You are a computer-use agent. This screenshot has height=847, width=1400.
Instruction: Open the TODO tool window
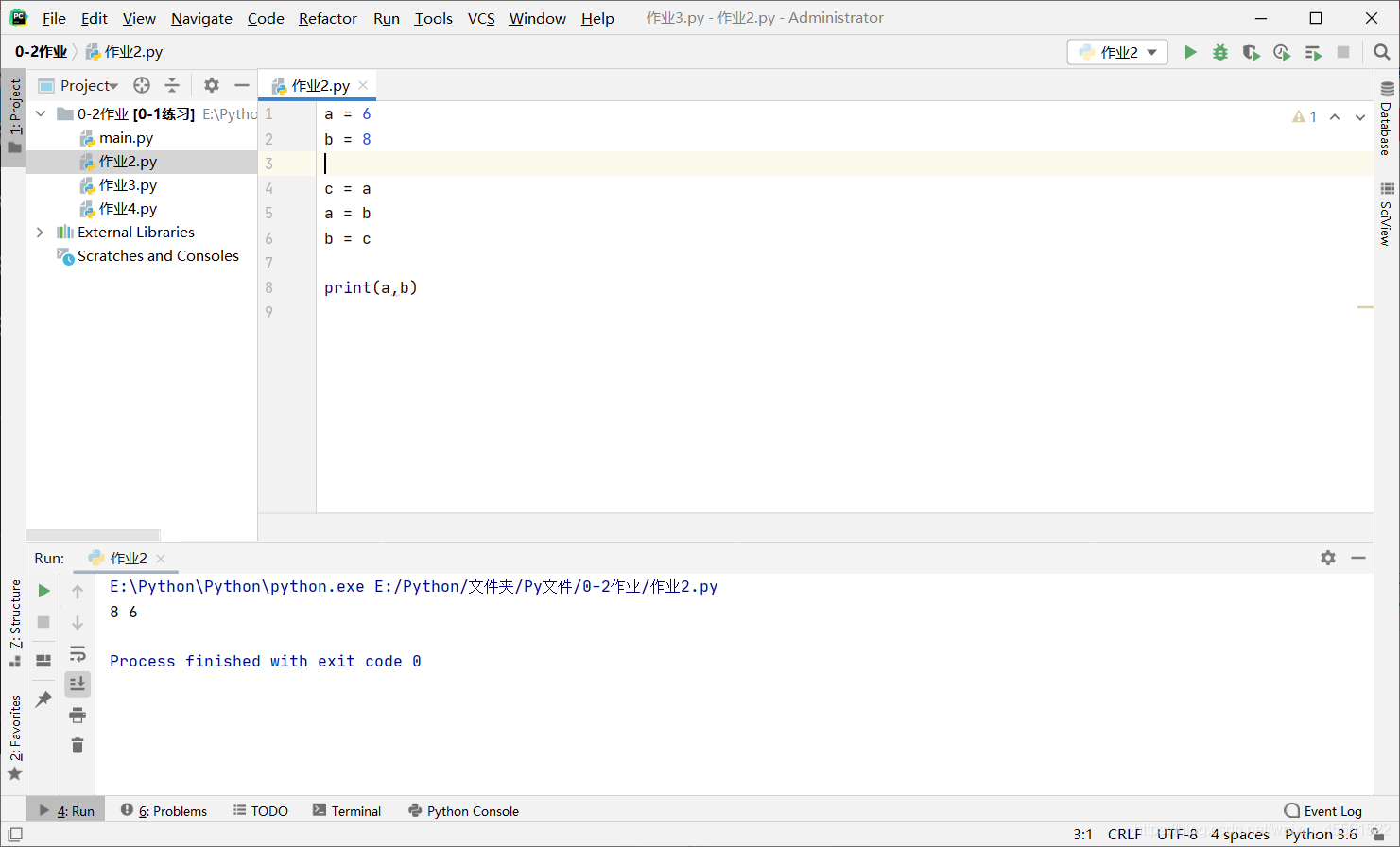(x=261, y=810)
